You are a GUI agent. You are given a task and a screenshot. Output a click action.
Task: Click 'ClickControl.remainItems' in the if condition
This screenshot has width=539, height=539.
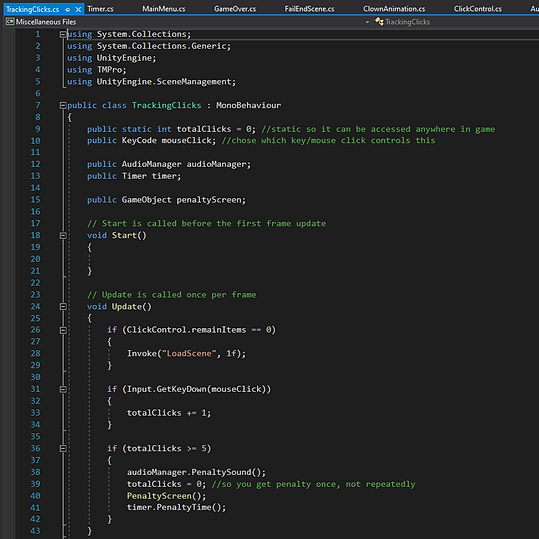point(186,330)
